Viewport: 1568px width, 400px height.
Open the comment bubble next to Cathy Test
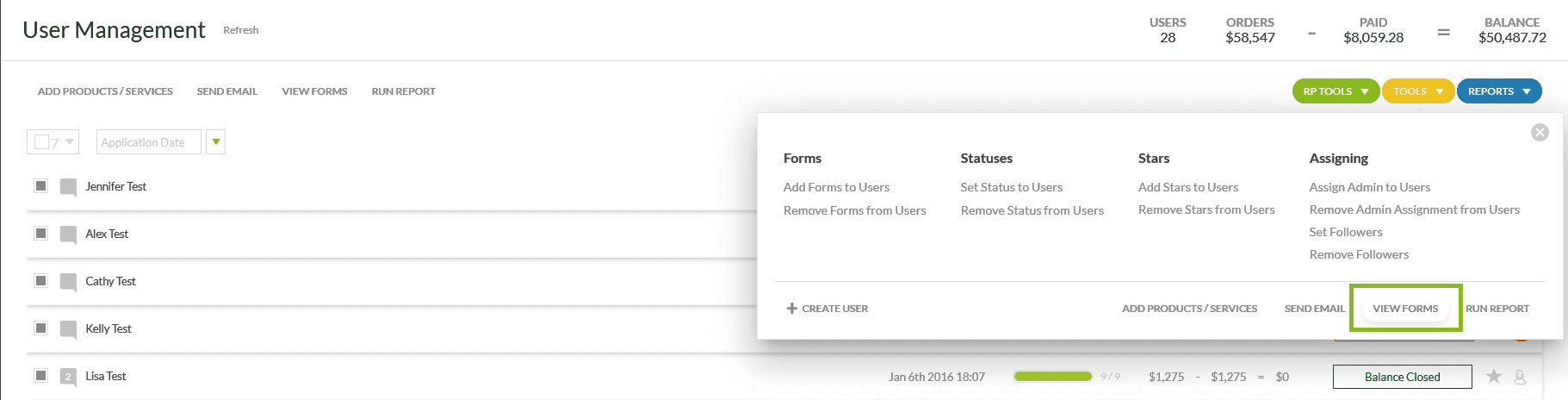click(x=68, y=282)
